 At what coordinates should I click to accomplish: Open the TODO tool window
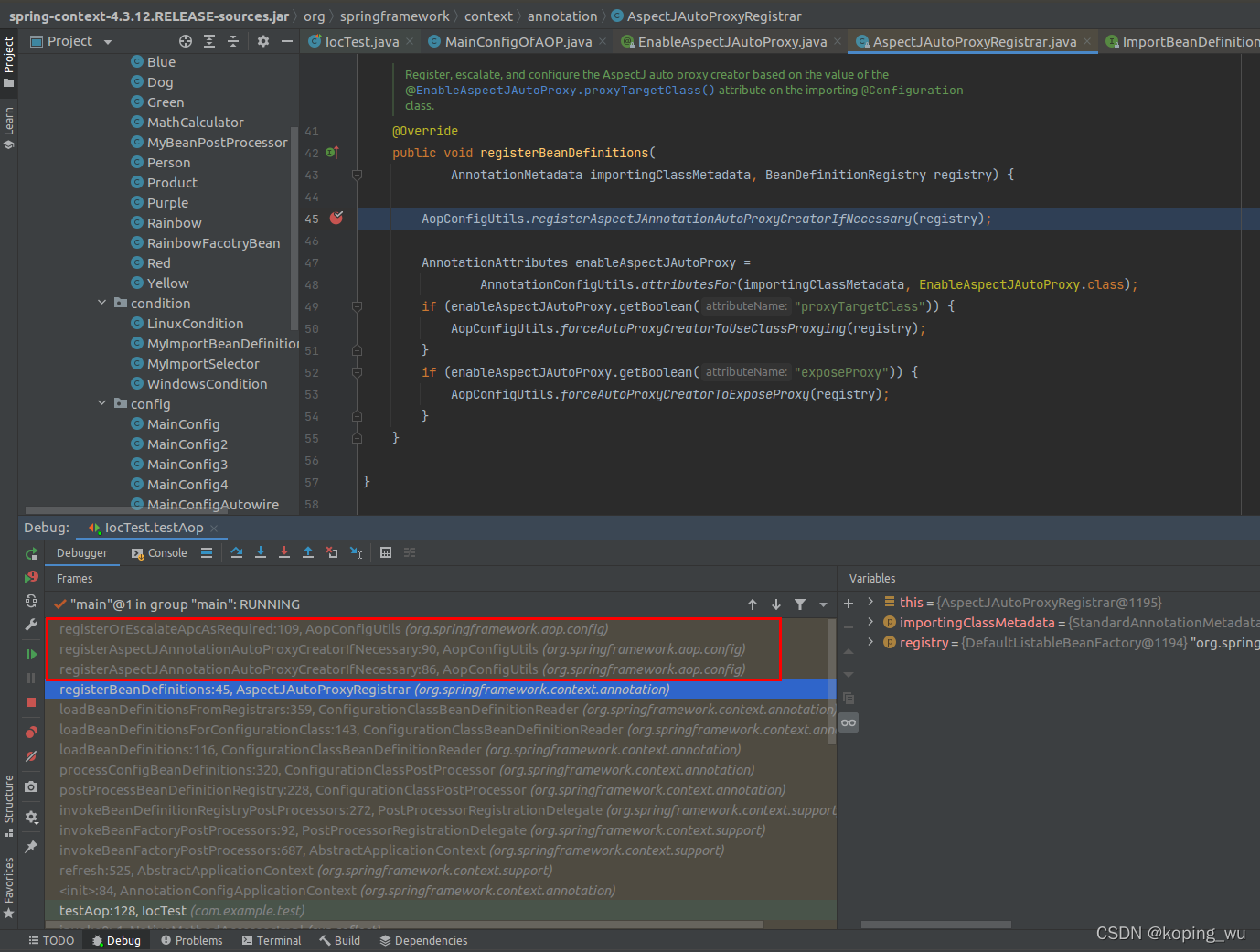point(51,940)
